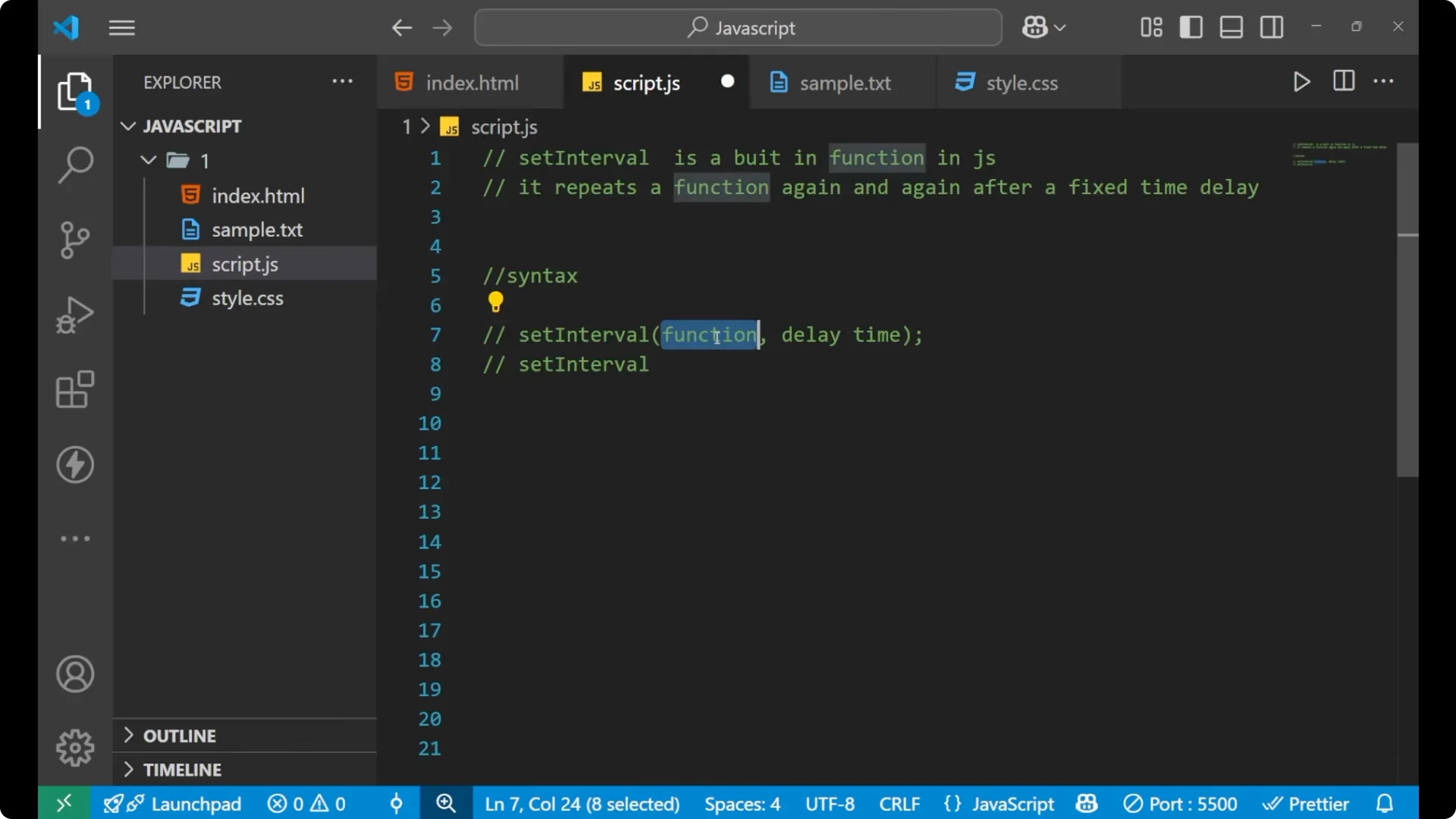Collapse the JAVASCRIPT folder
This screenshot has width=1456, height=819.
coord(127,126)
